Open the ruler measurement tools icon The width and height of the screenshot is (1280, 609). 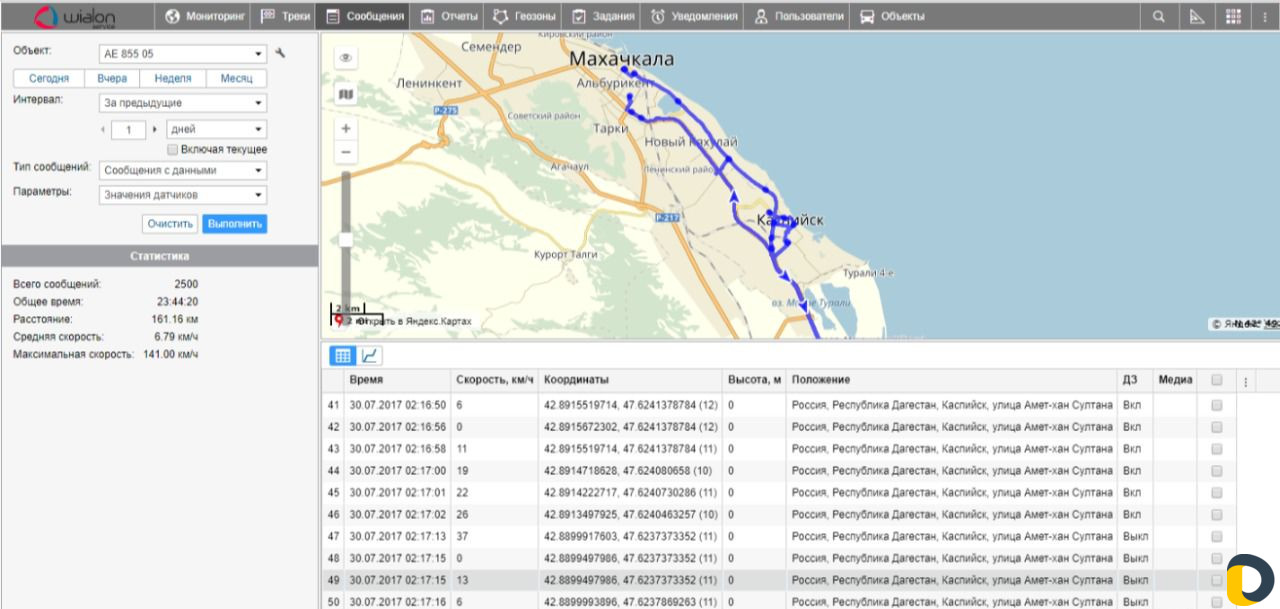1196,16
